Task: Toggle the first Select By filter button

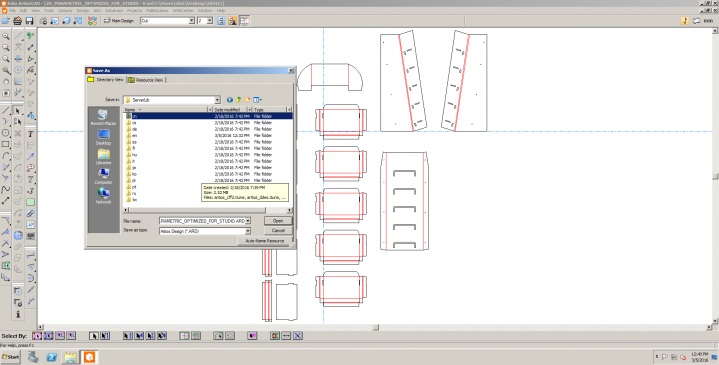Action: 37,336
